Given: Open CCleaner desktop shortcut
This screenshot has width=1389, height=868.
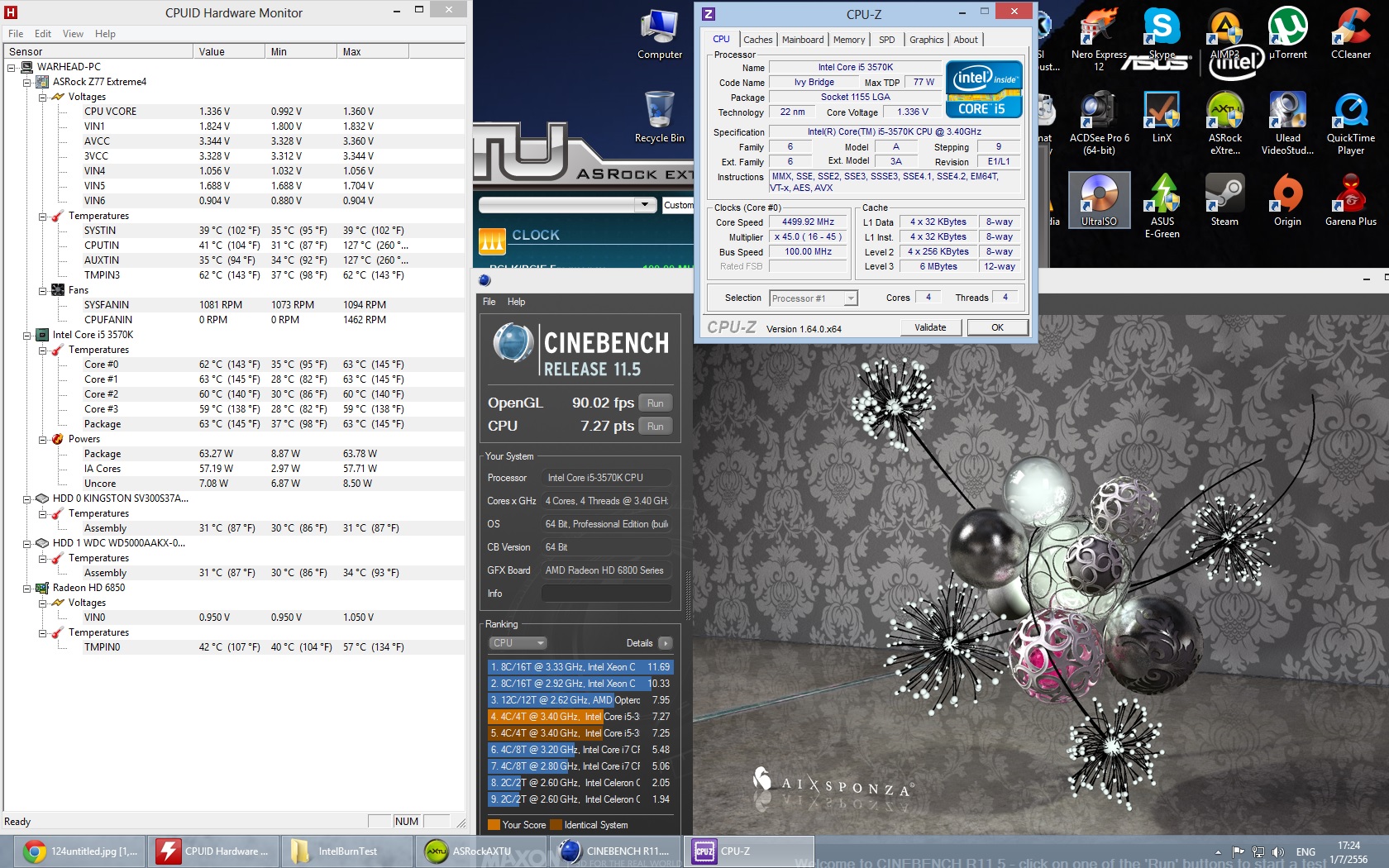Looking at the screenshot, I should tap(1350, 34).
